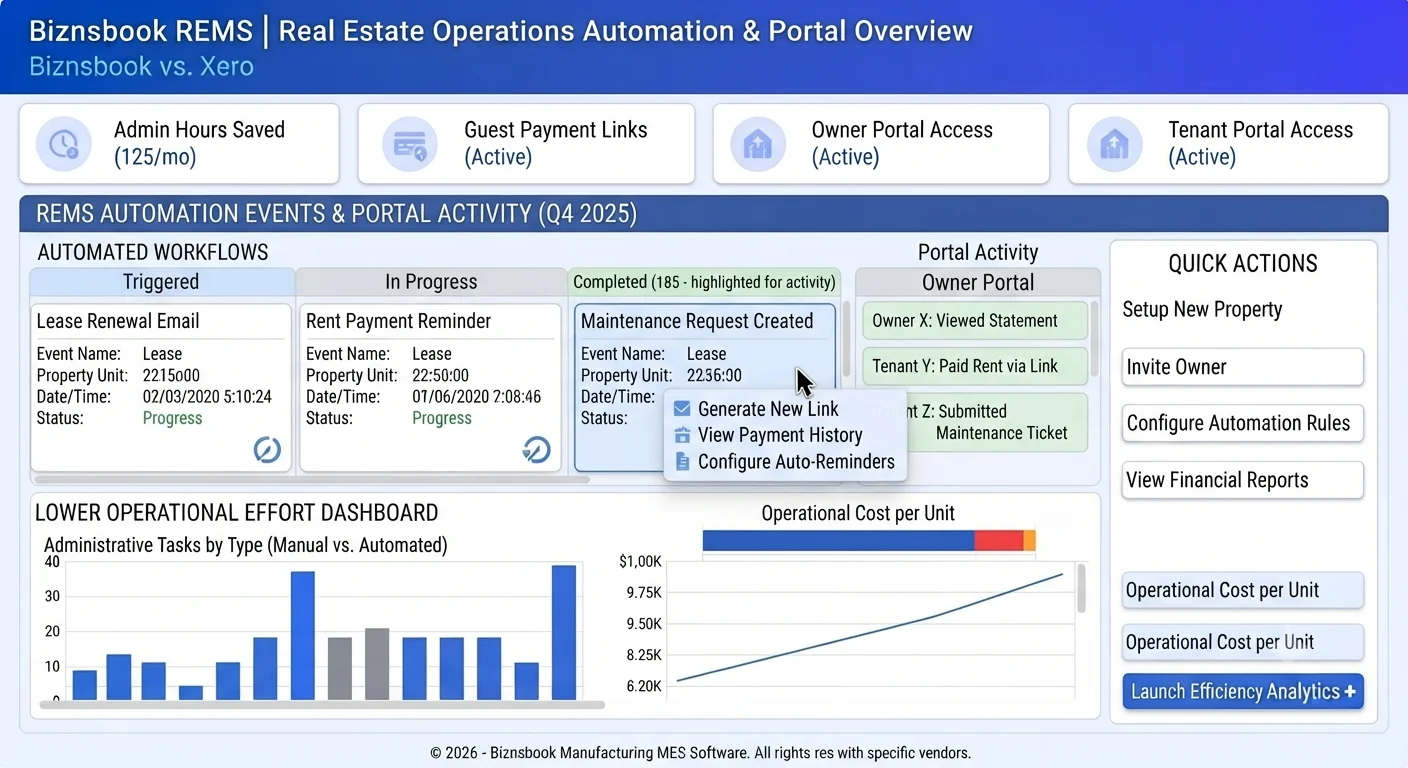Switch to the Triggered workflow column
The image size is (1408, 768).
[x=161, y=282]
